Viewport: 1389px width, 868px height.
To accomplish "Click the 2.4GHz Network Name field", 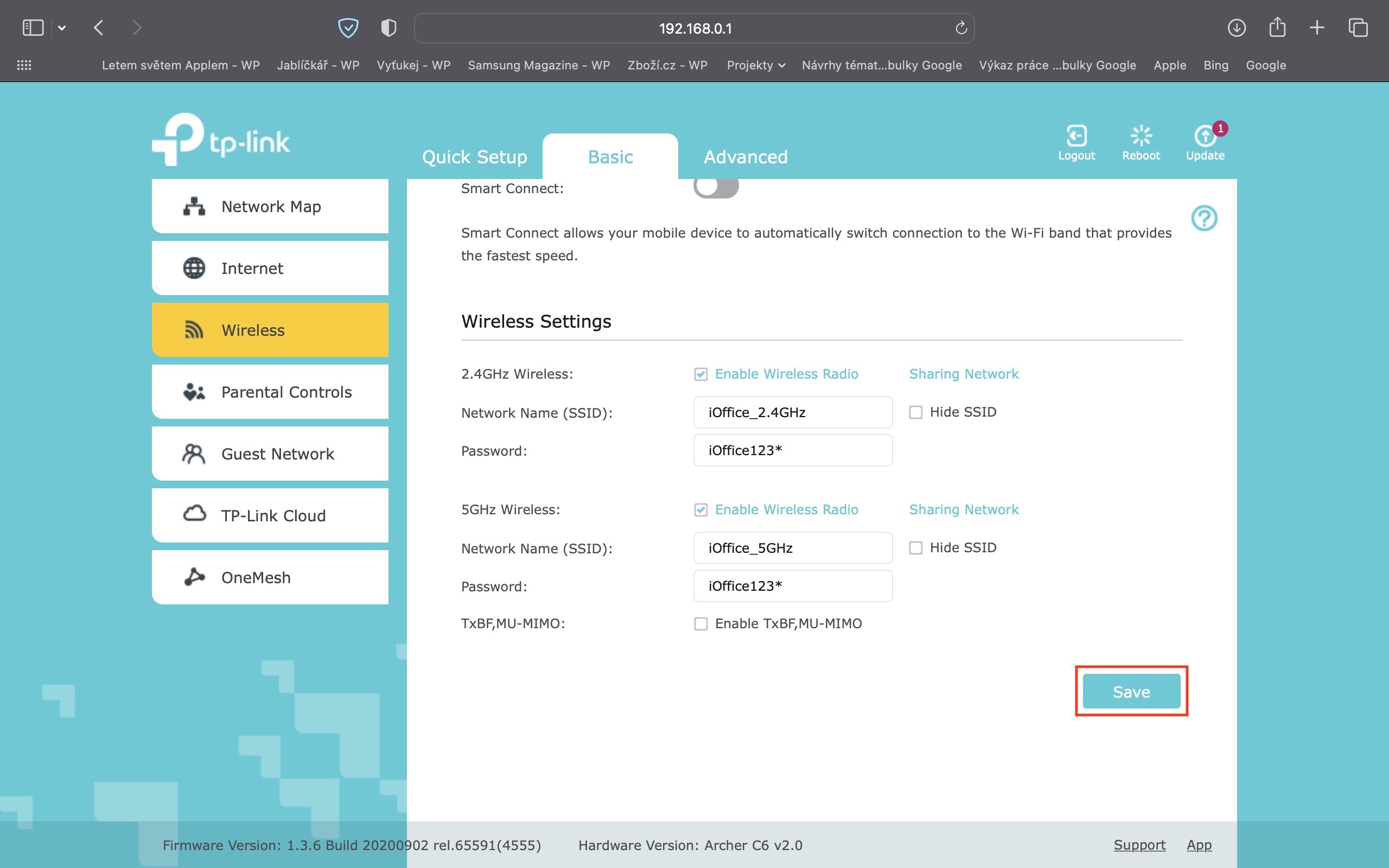I will click(792, 412).
